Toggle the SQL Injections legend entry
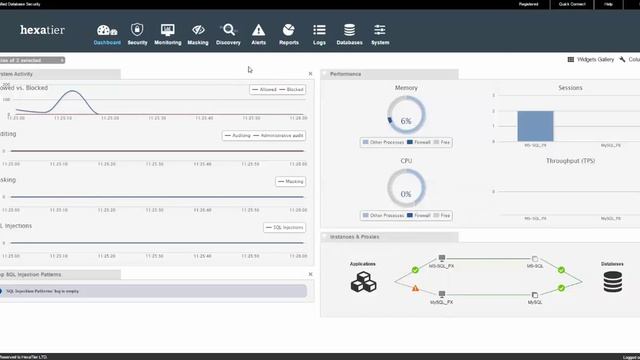 (x=284, y=227)
